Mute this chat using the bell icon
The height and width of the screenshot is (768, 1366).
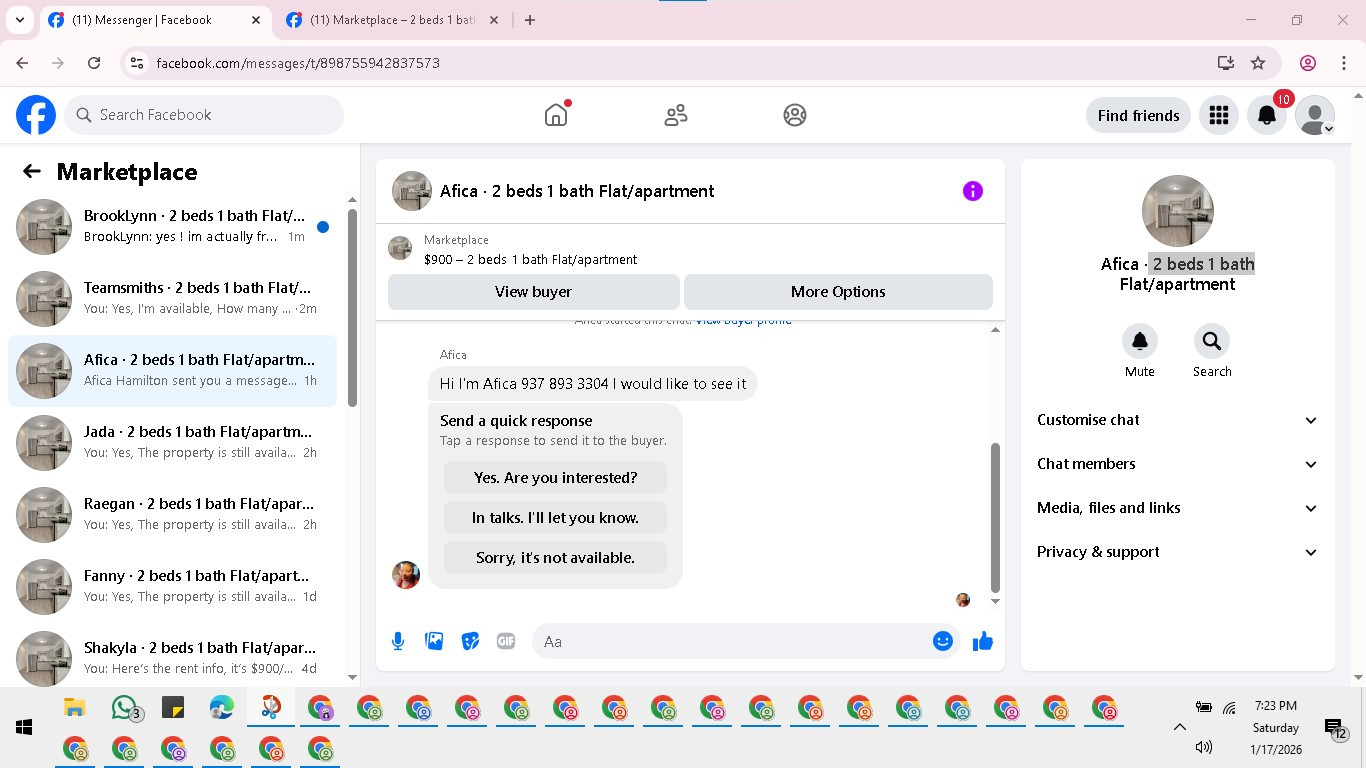1140,341
